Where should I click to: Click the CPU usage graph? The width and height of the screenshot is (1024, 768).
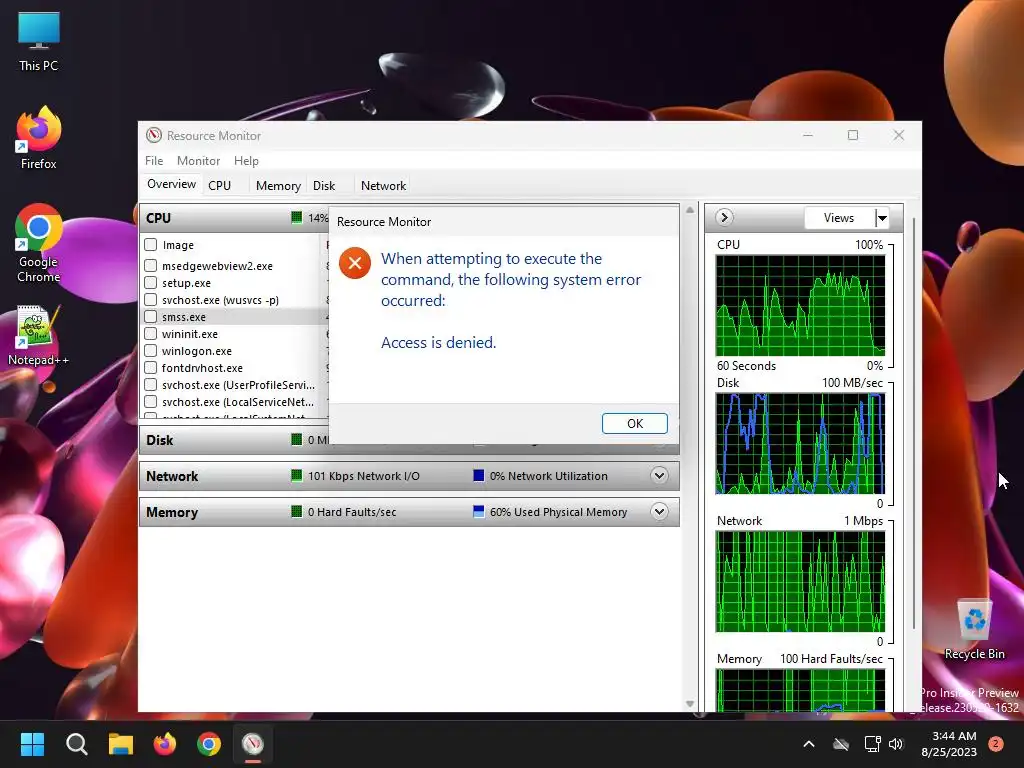(x=800, y=306)
